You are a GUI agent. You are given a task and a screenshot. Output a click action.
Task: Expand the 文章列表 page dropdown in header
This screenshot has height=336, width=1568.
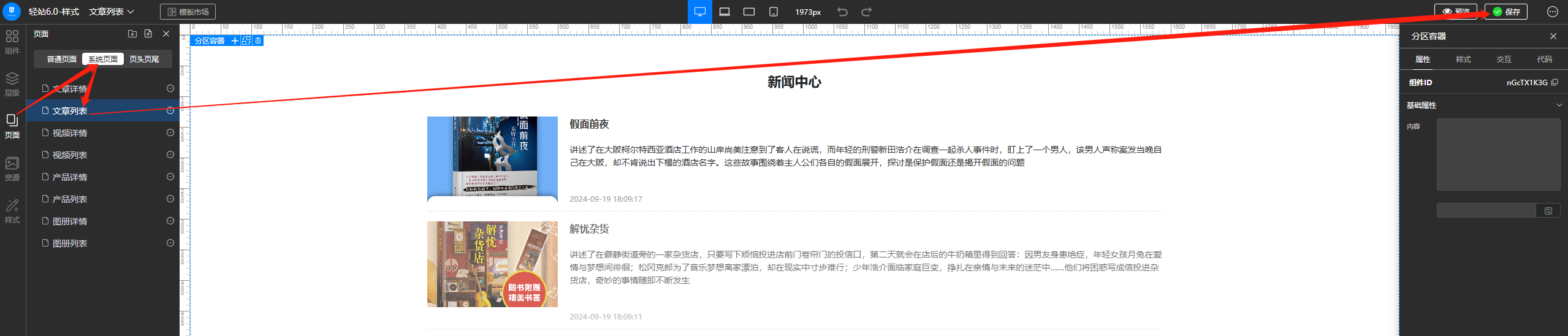[112, 12]
